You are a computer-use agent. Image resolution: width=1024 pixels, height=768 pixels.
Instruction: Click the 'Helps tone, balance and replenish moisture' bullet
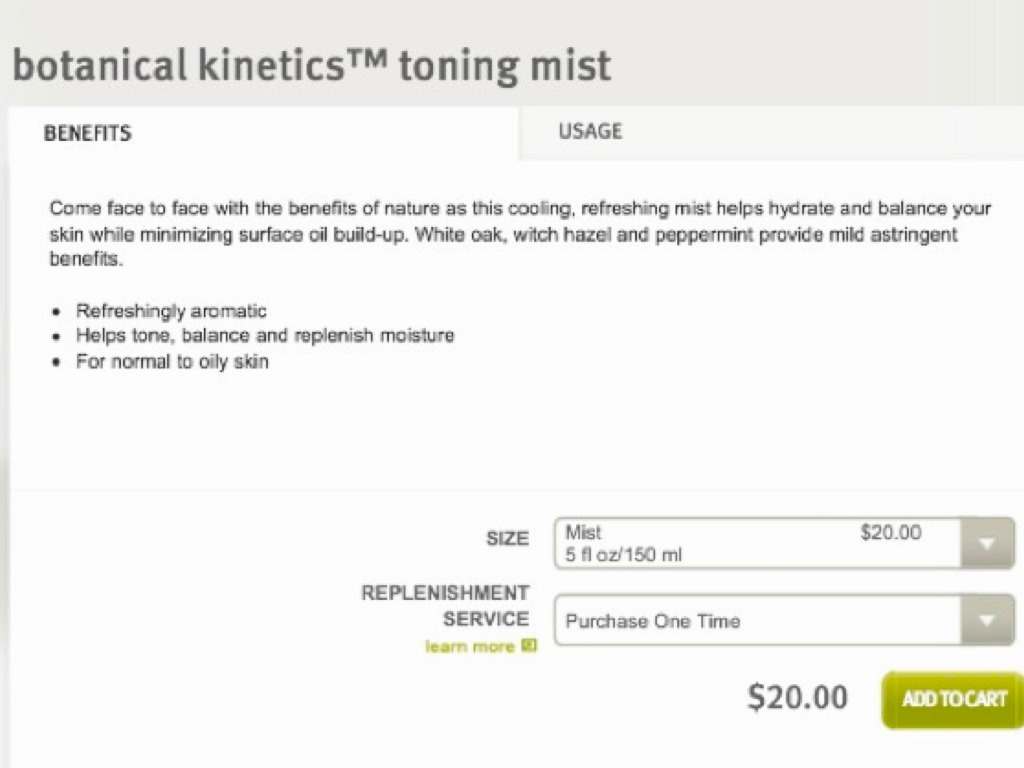click(265, 336)
